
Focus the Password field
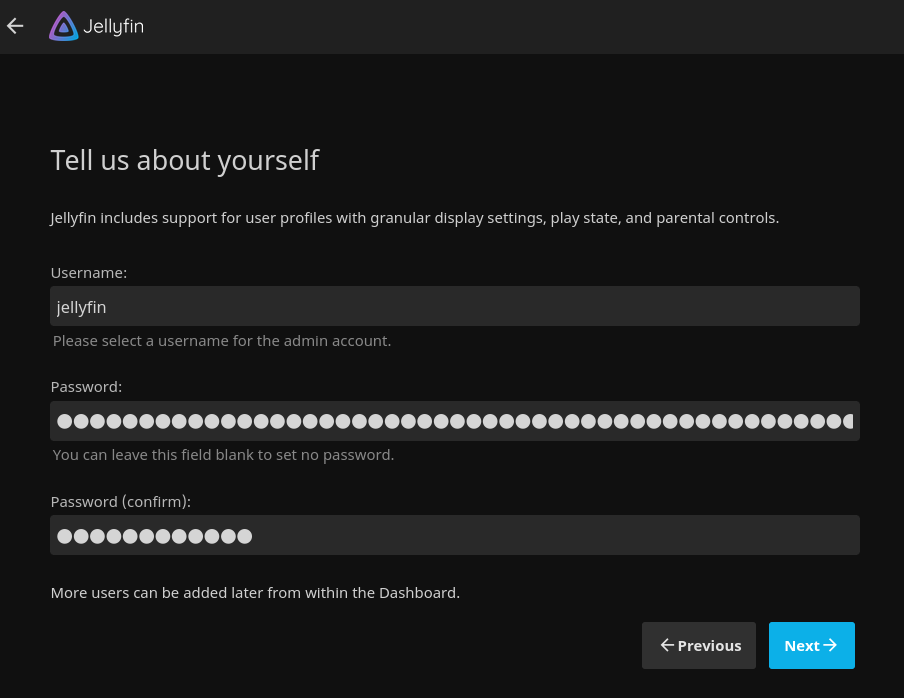[x=455, y=421]
